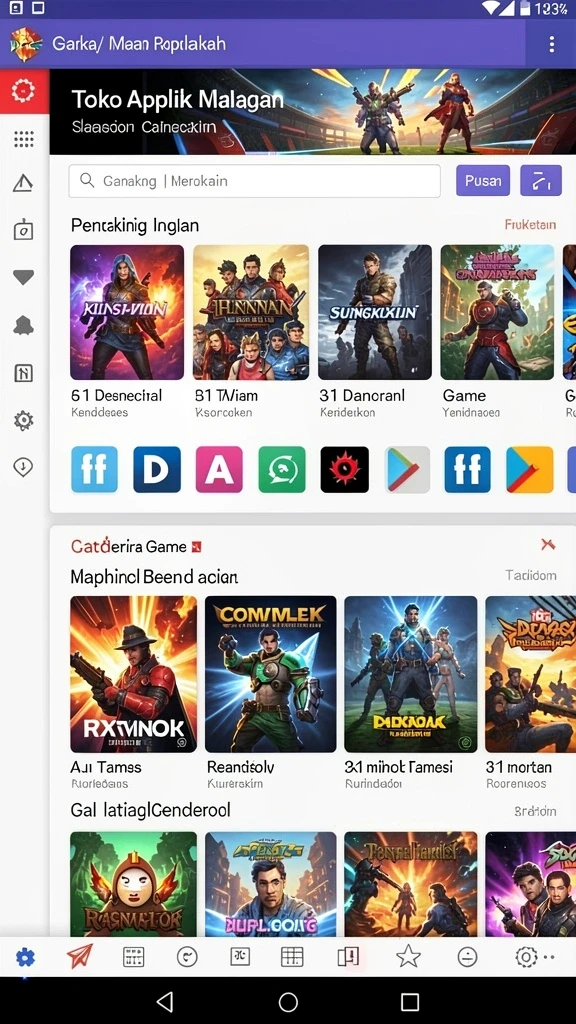Select the red sidebar icon at top
576x1024 pixels.
(x=24, y=91)
